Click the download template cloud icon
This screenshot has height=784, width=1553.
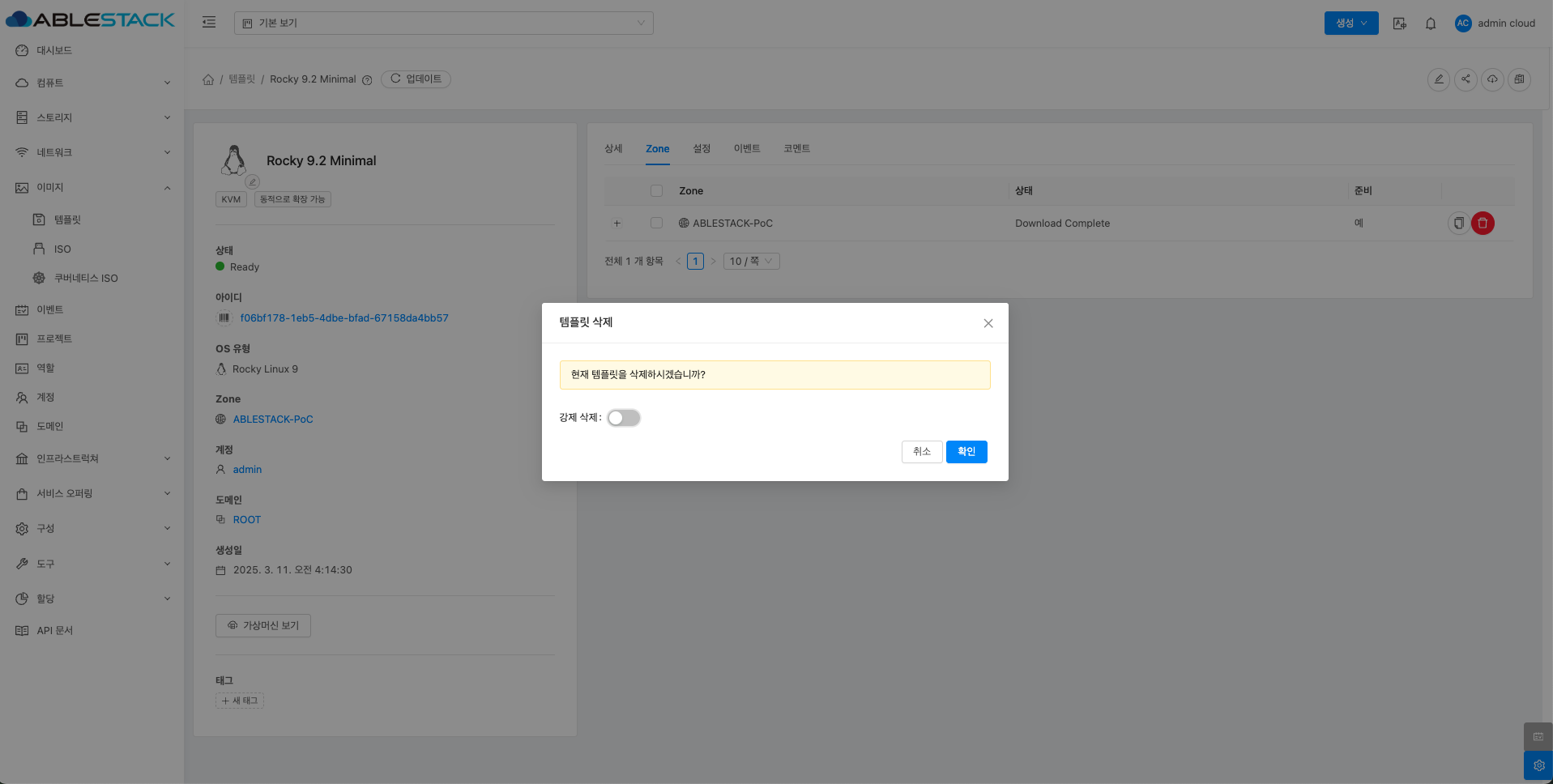tap(1492, 79)
